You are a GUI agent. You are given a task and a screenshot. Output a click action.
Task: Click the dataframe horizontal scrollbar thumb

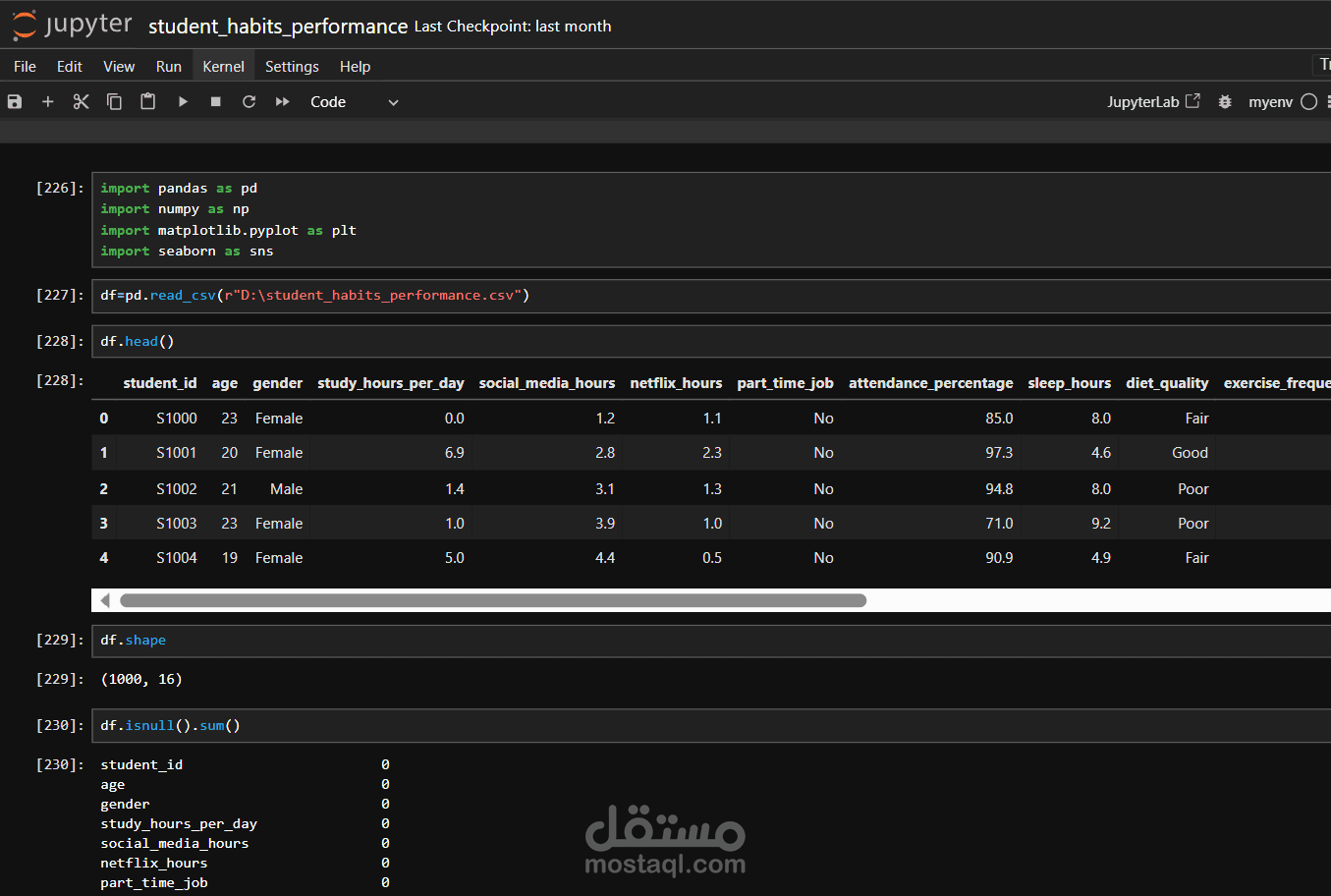click(x=493, y=600)
